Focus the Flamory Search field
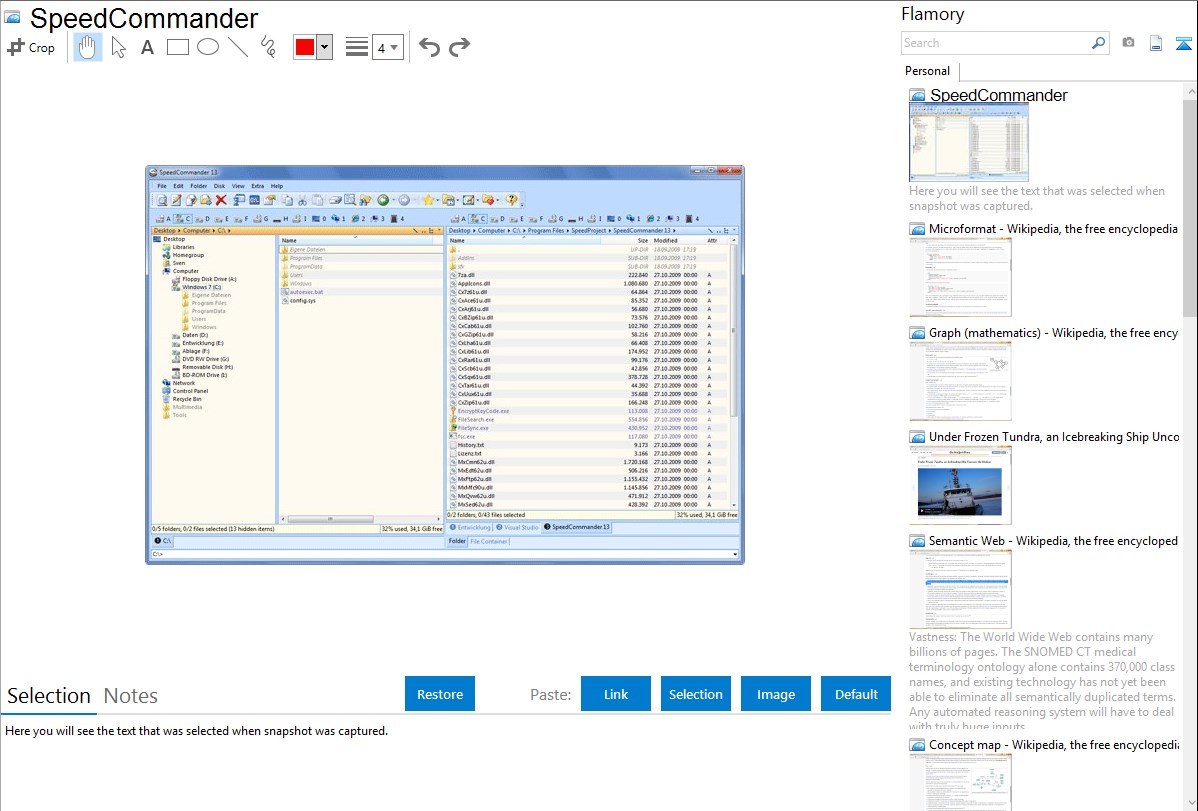Viewport: 1198px width, 811px height. click(x=995, y=43)
